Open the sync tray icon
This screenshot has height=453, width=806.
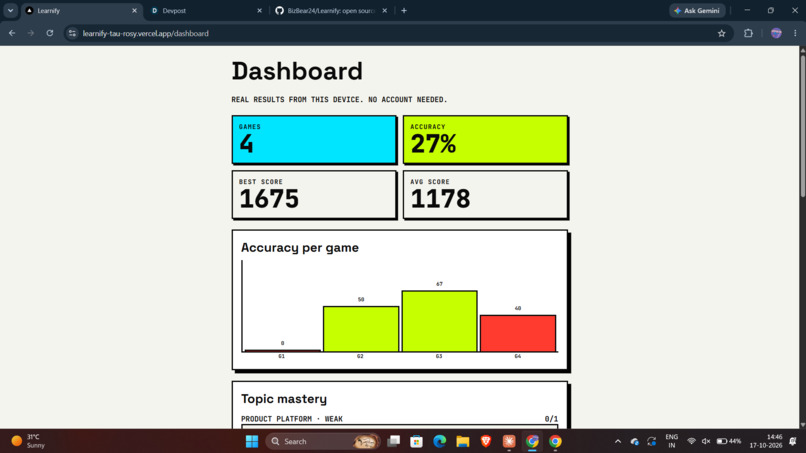click(652, 441)
